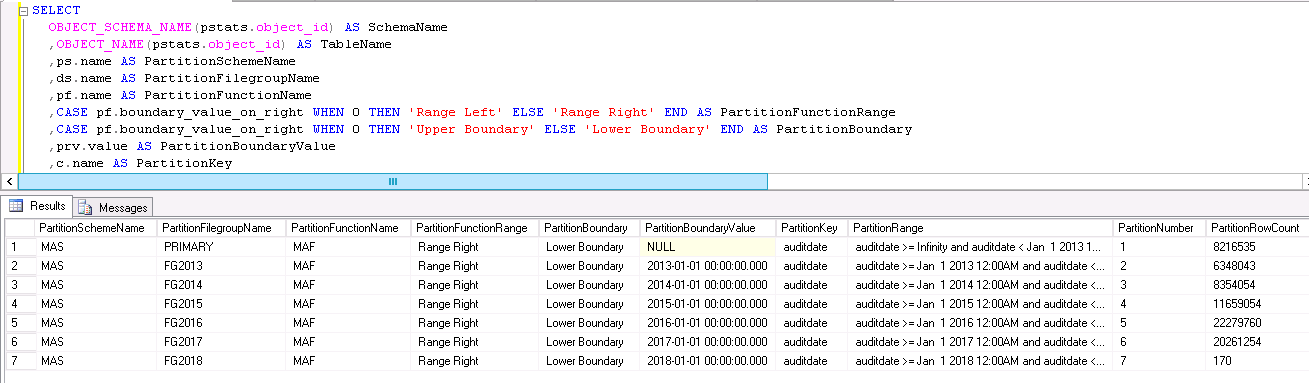Select the PartitionFunctionRange column header
The height and width of the screenshot is (383, 1309).
[476, 228]
